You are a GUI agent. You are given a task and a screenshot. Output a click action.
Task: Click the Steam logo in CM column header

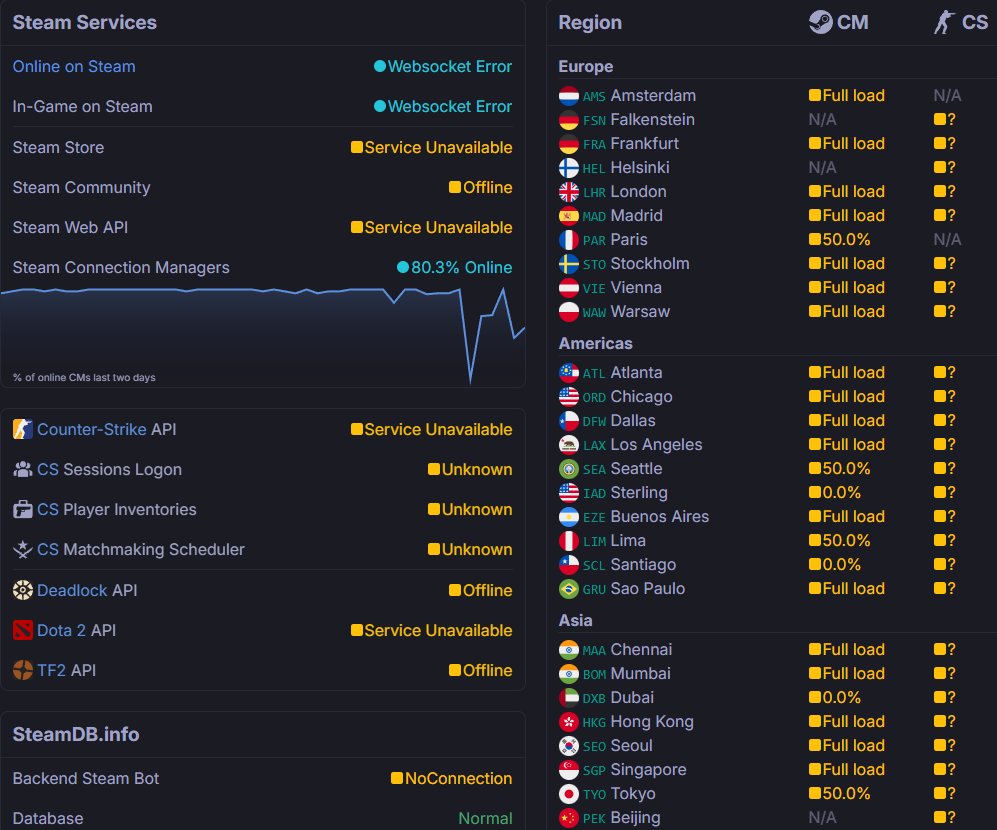point(820,22)
